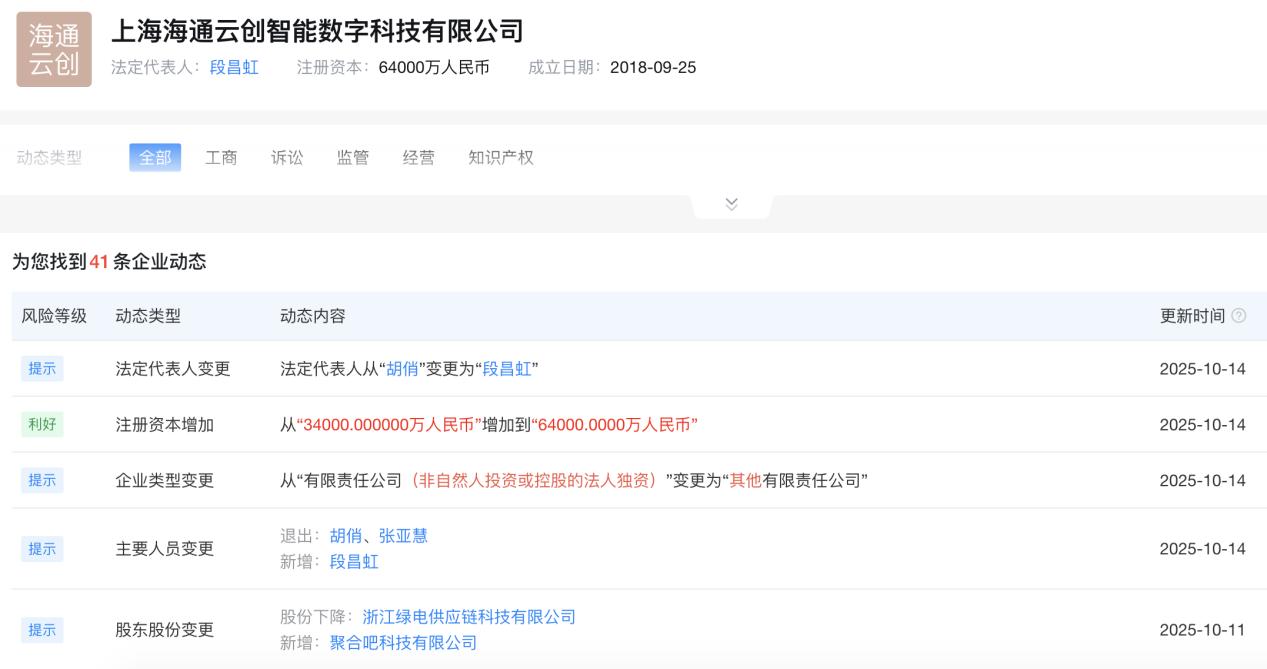Click the help icon beside 更新时间
The width and height of the screenshot is (1267, 669).
(1239, 316)
